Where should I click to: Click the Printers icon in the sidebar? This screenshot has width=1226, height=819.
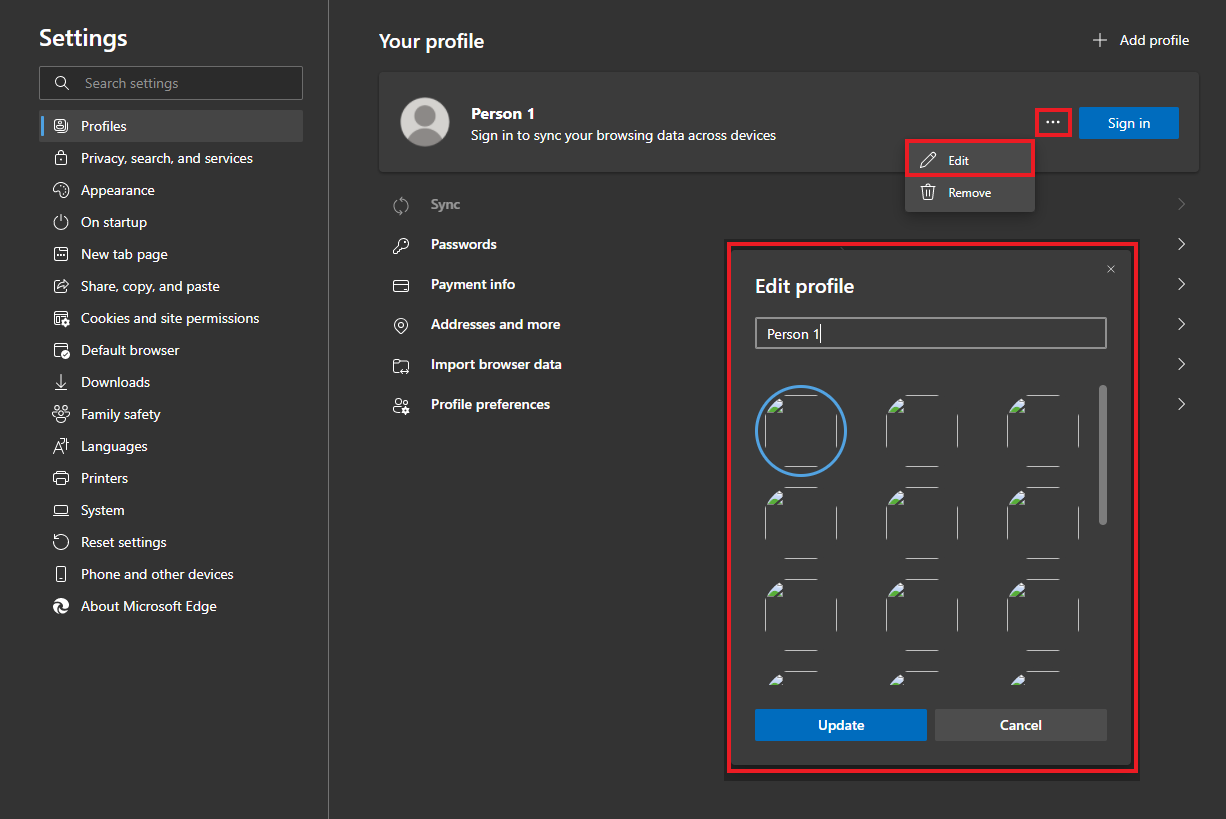click(62, 478)
